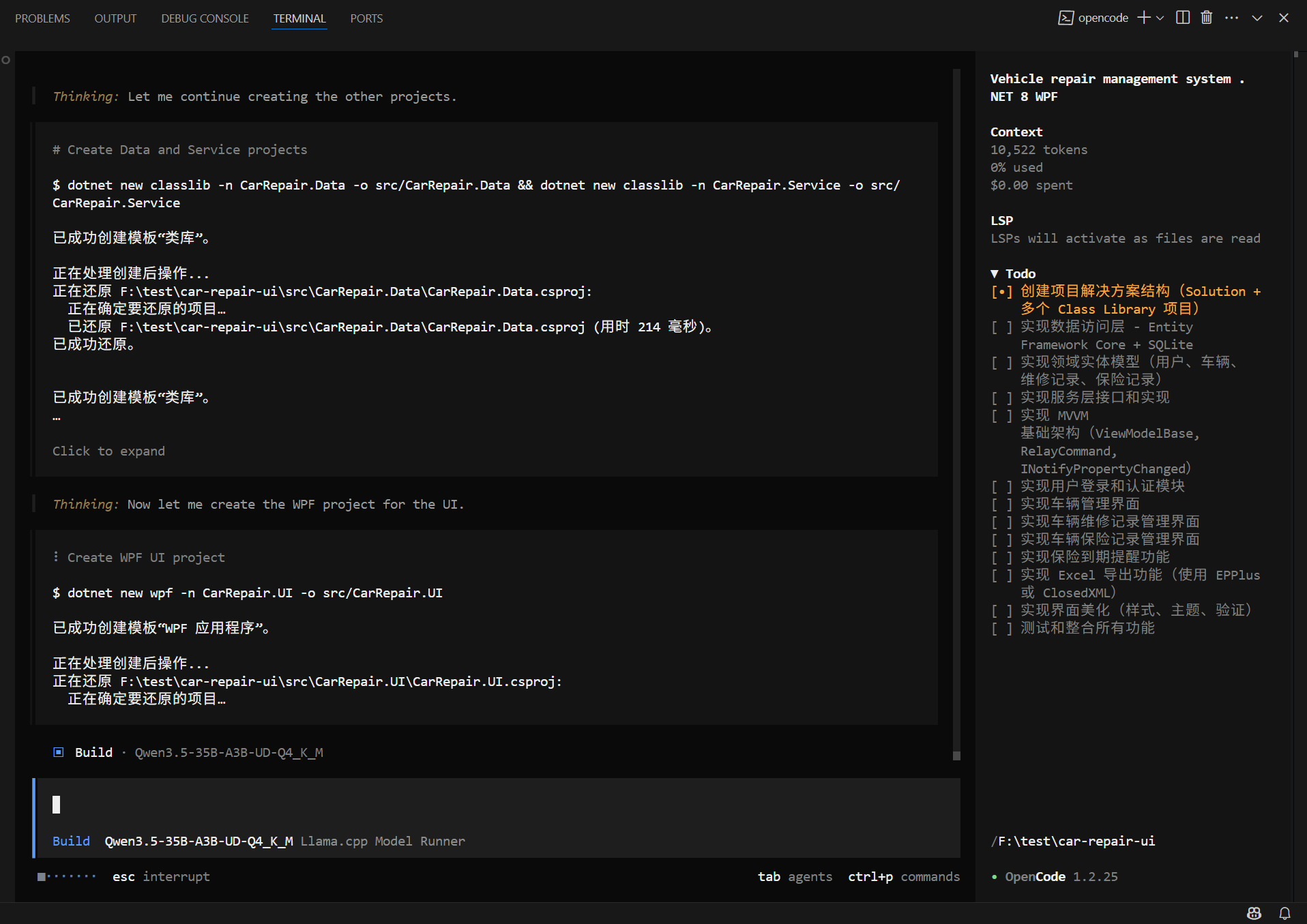Image resolution: width=1307 pixels, height=924 pixels.
Task: Open the terminal profile dropdown arrow
Action: 1160,18
